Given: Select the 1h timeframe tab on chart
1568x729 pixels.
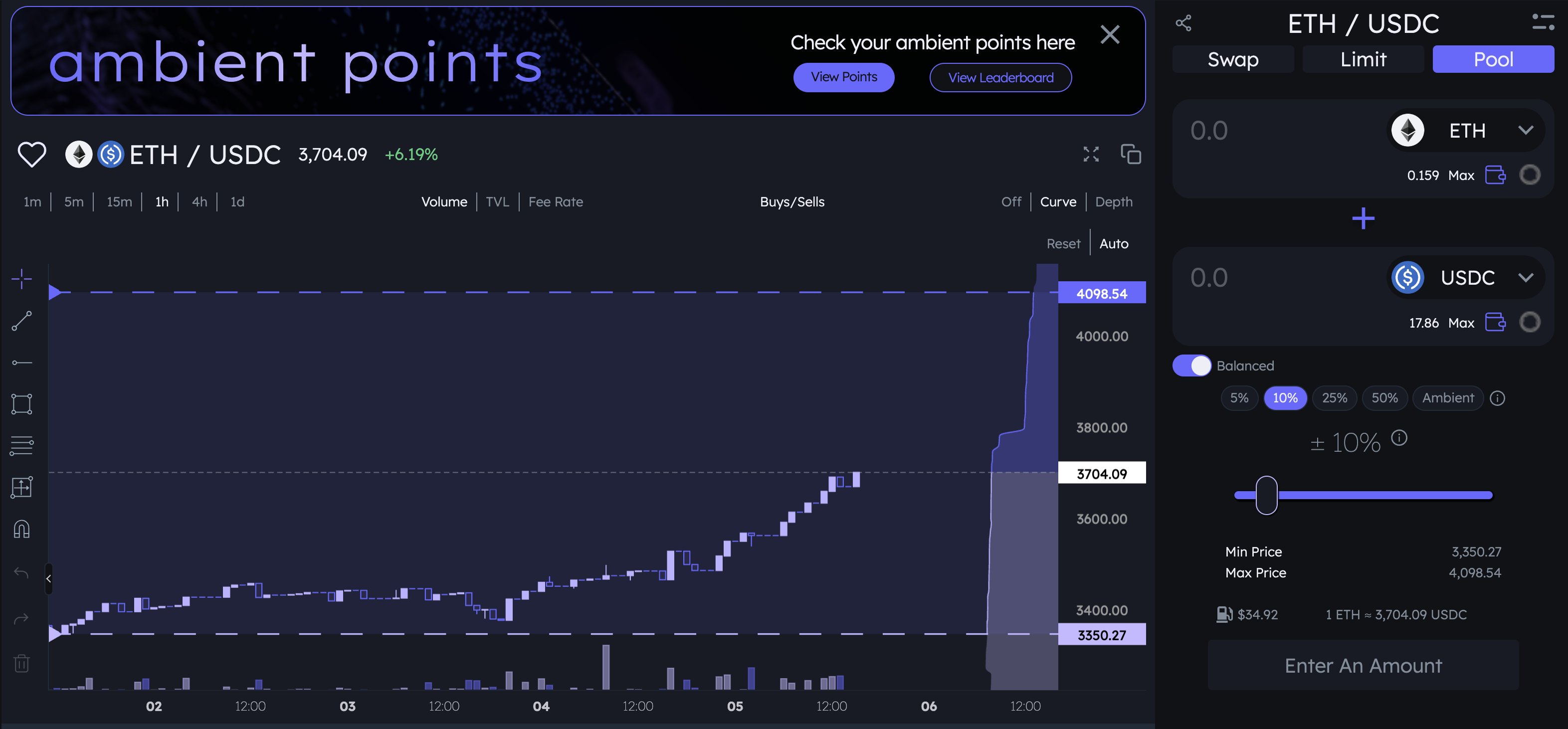Looking at the screenshot, I should 162,202.
